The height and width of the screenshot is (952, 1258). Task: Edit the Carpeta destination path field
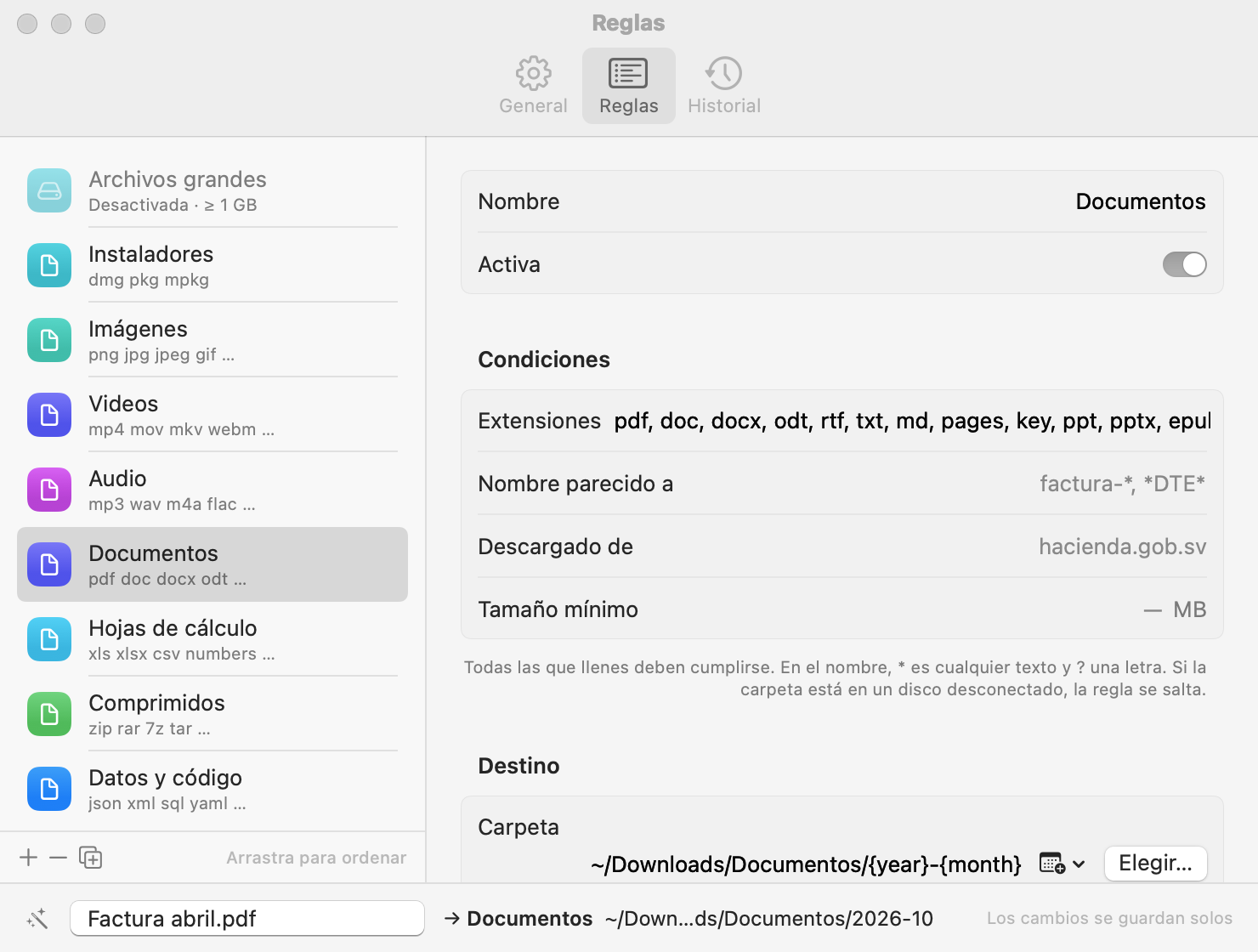[x=806, y=864]
